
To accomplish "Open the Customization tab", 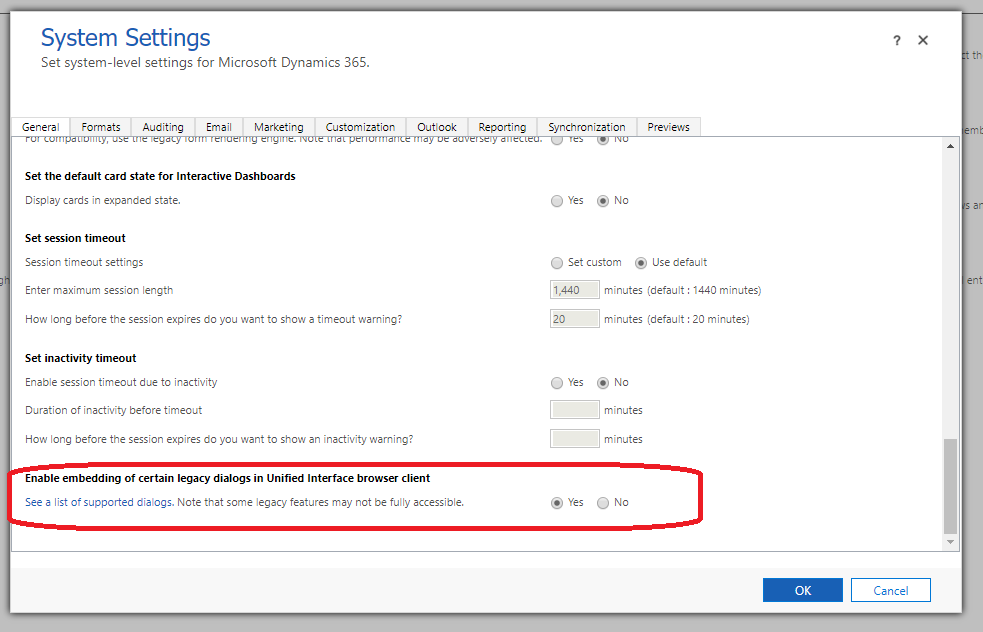I will (360, 126).
